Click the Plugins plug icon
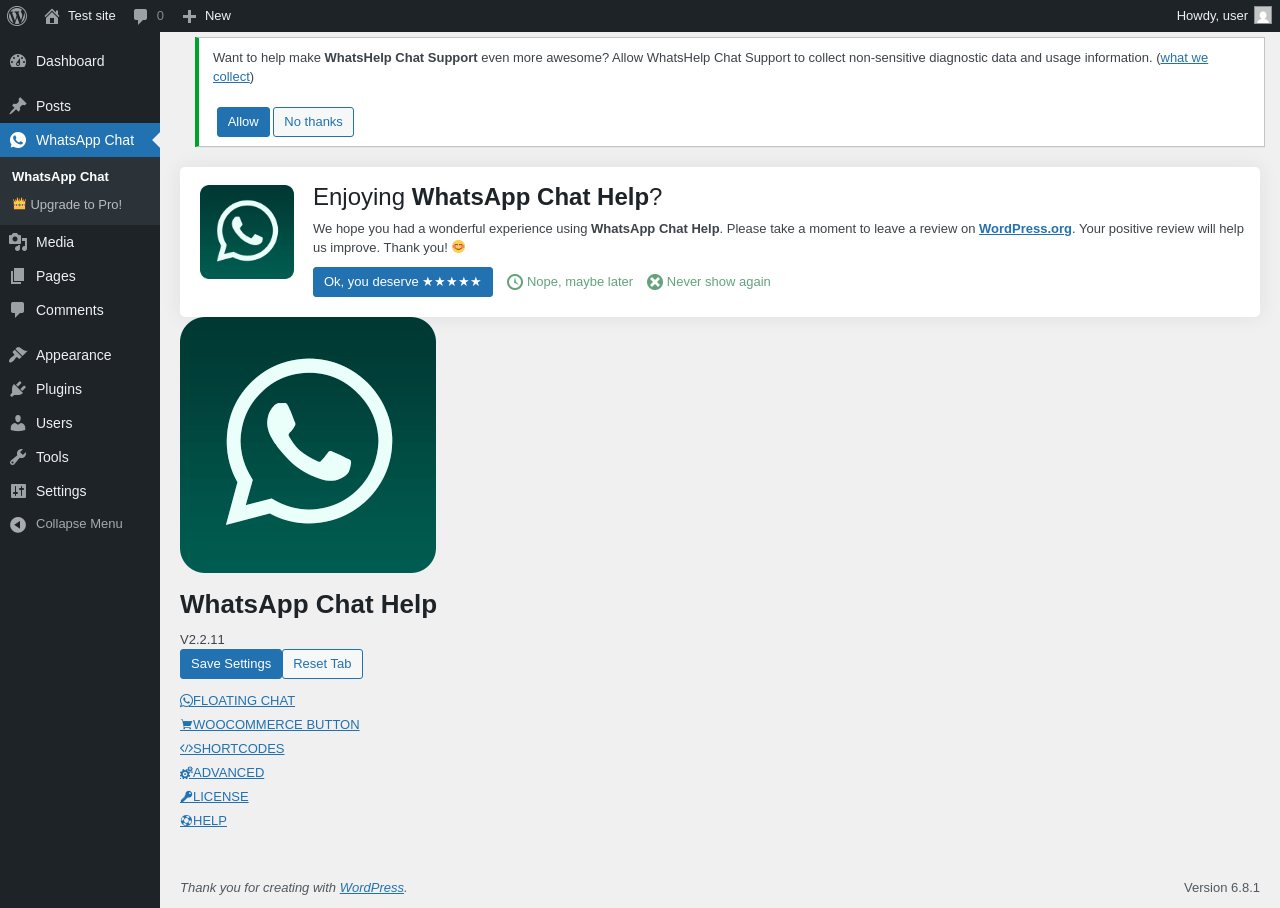The height and width of the screenshot is (908, 1280). coord(18,389)
